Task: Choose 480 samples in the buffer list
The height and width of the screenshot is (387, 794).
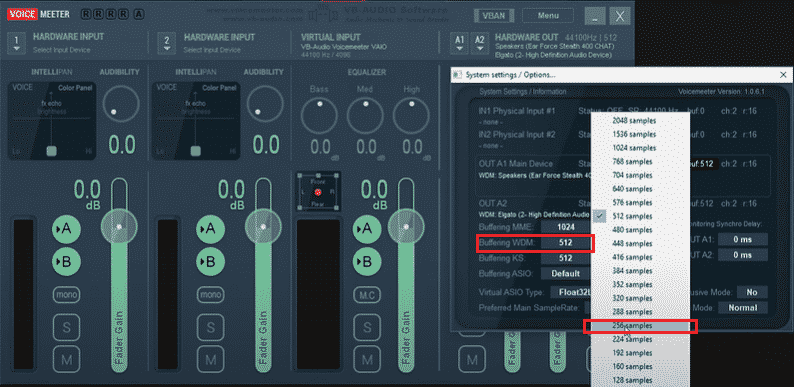Action: click(641, 229)
